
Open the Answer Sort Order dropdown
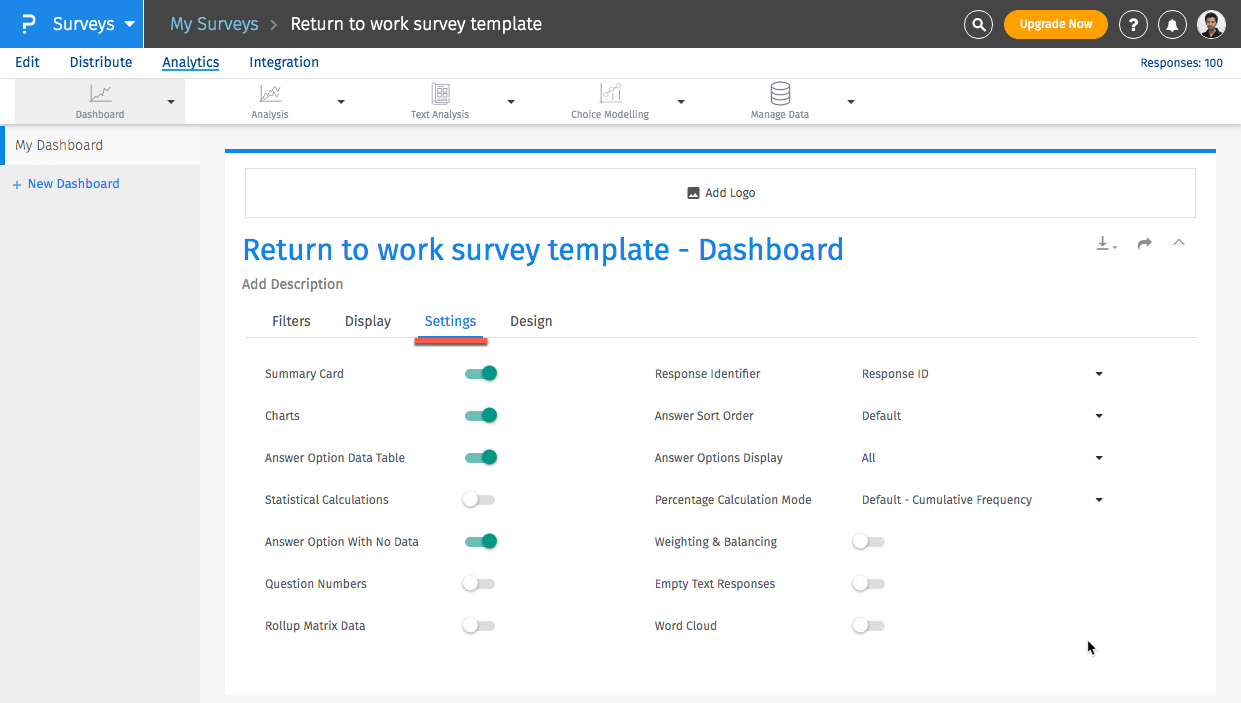point(1098,415)
